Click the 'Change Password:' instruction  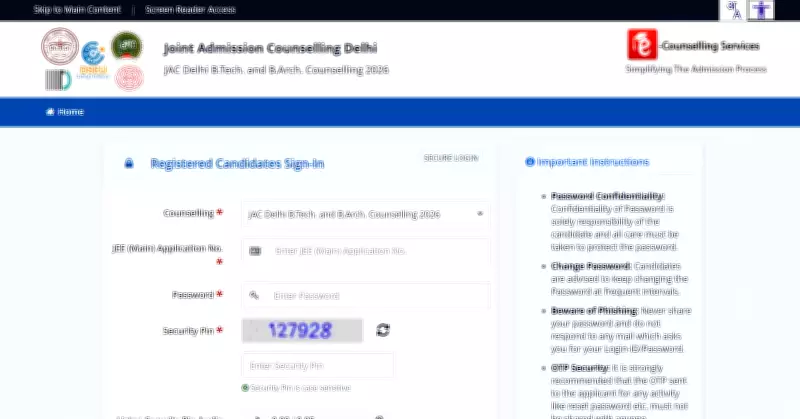pyautogui.click(x=591, y=266)
